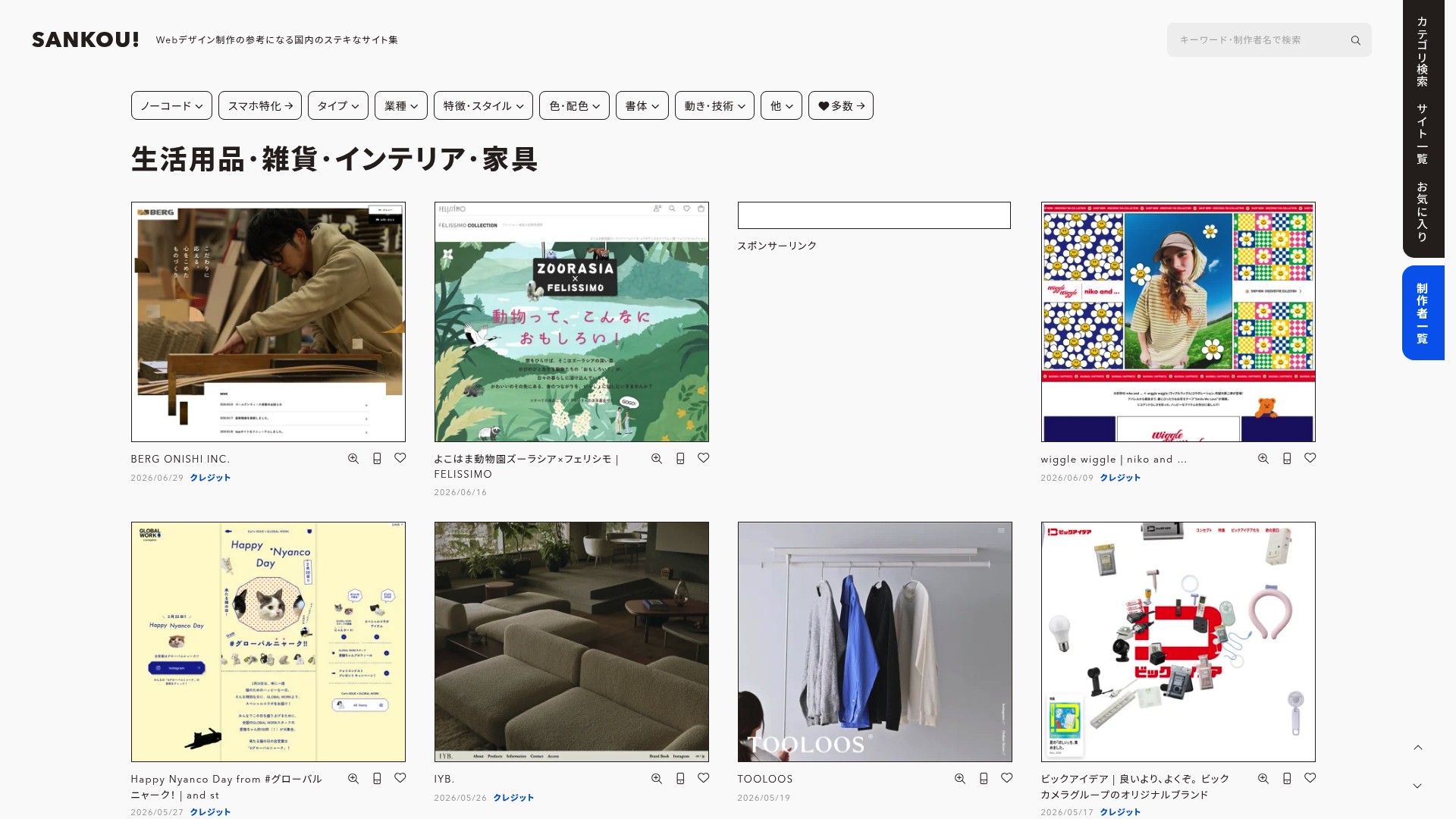The image size is (1456, 819).
Task: Open the スマホ特化 filter link
Action: (x=260, y=105)
